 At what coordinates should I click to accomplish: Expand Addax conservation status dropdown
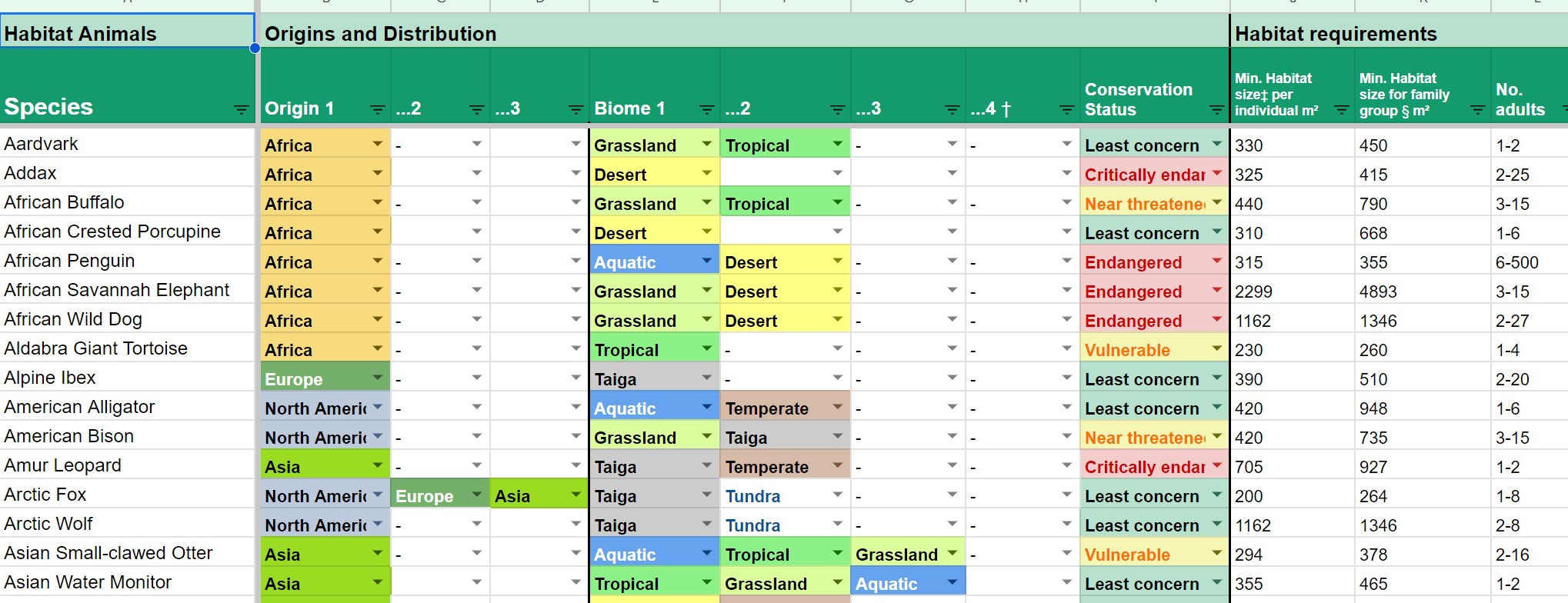[1216, 173]
